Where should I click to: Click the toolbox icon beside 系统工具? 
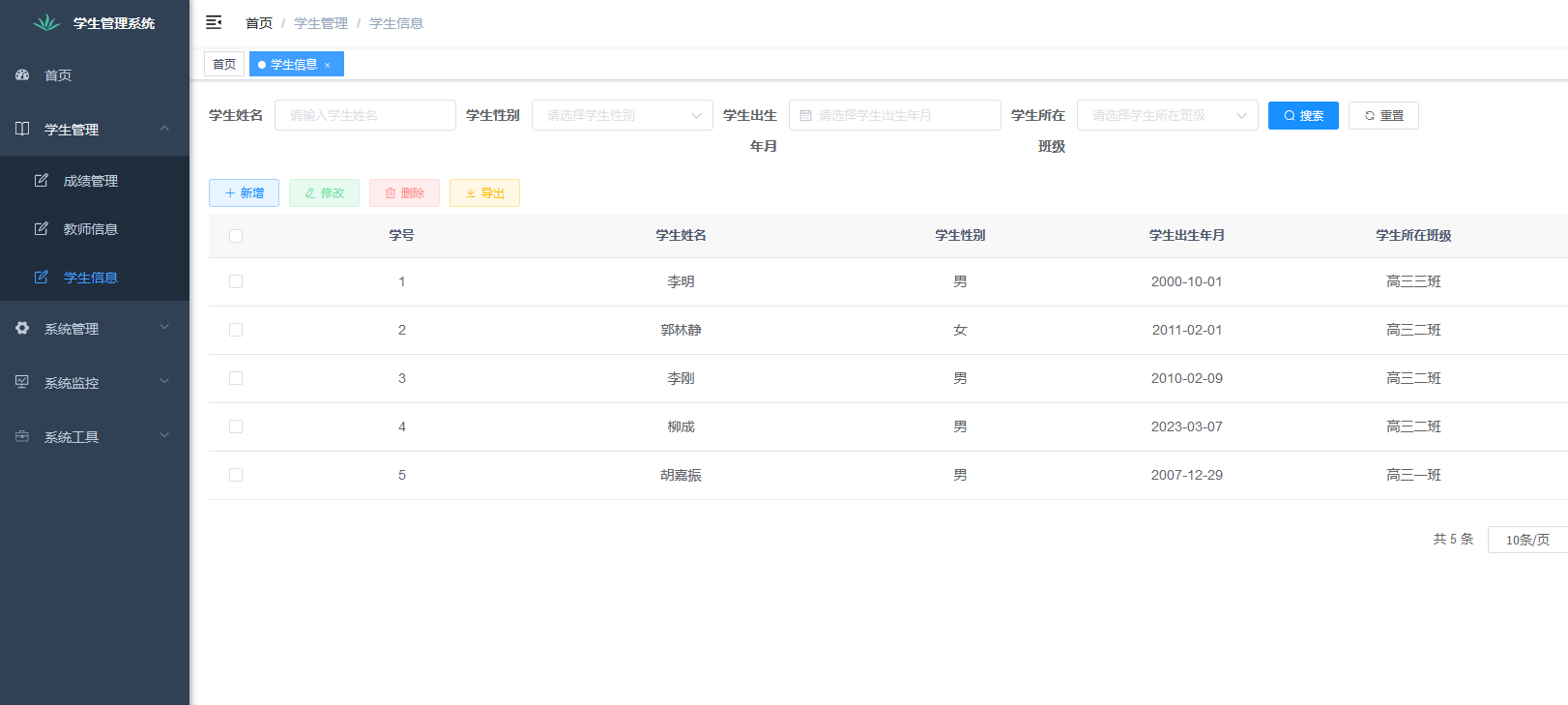22,436
